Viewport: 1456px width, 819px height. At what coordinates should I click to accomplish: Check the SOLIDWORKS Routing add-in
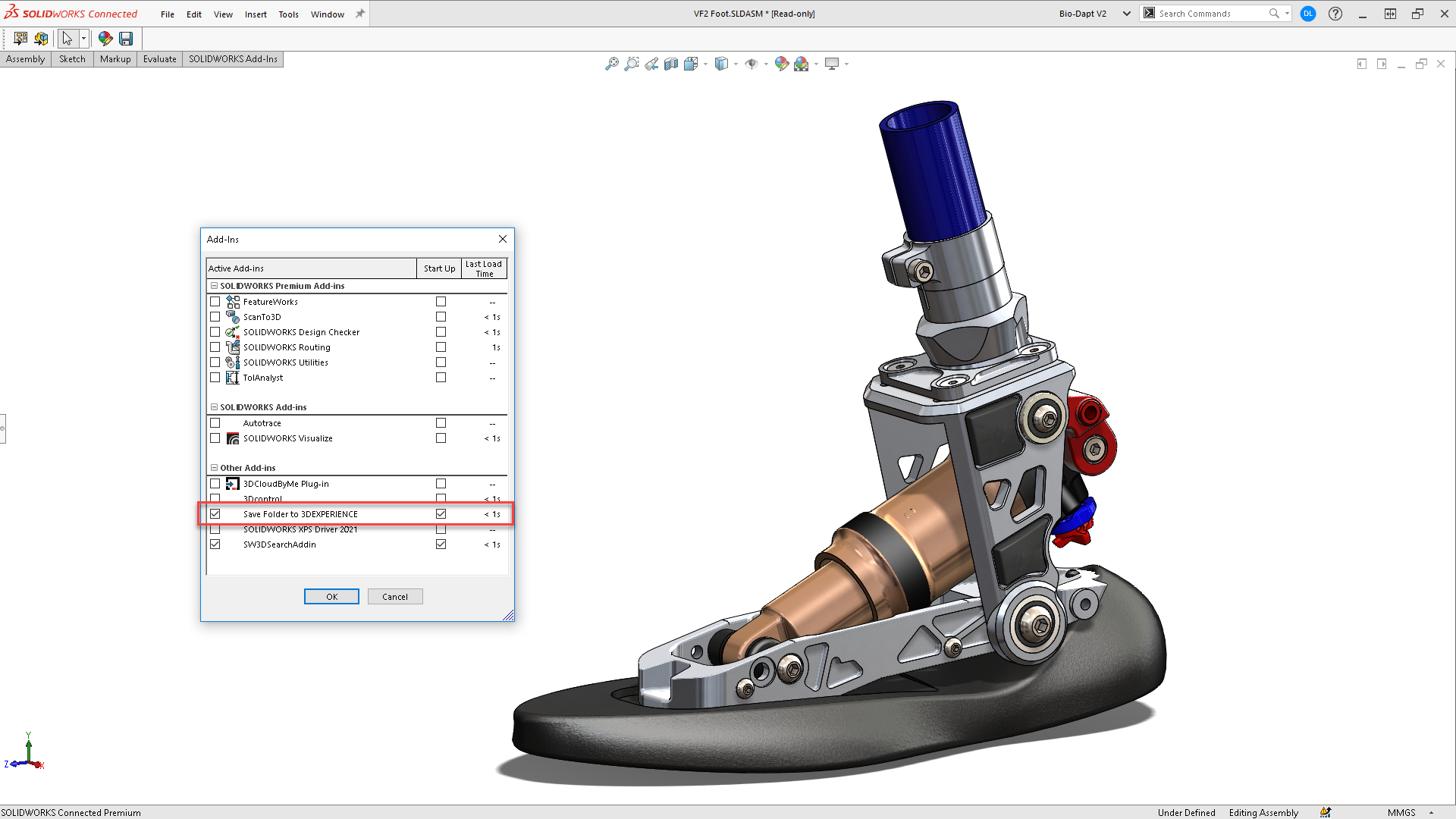pos(215,347)
